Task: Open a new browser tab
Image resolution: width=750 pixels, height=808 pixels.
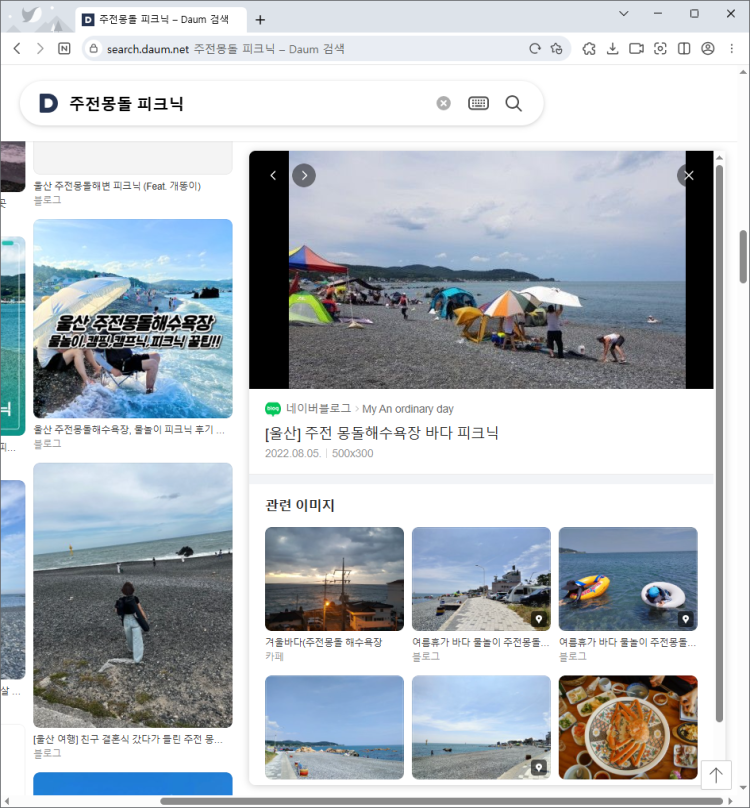Action: pos(261,19)
